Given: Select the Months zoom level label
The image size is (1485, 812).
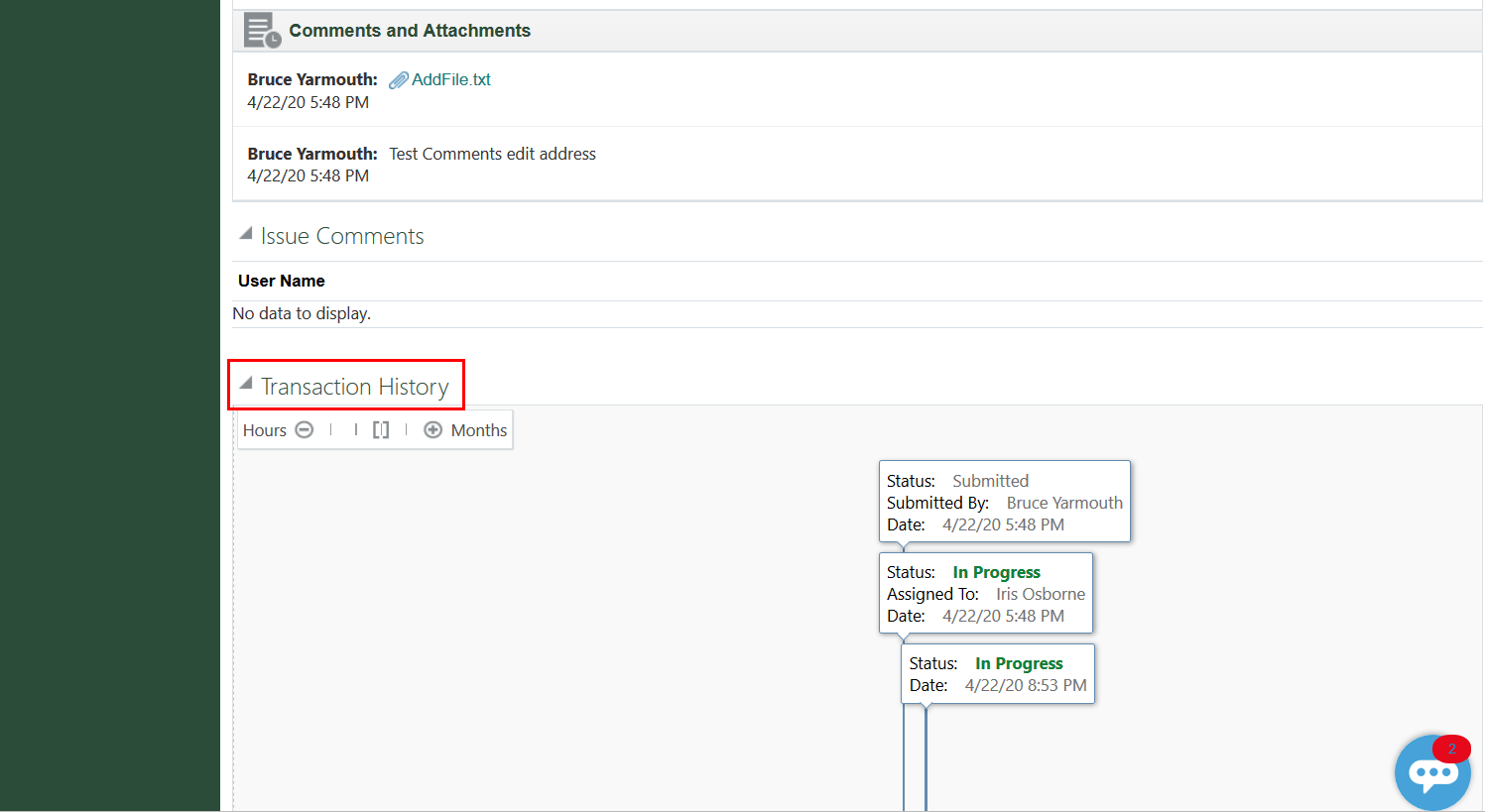Looking at the screenshot, I should tap(478, 430).
